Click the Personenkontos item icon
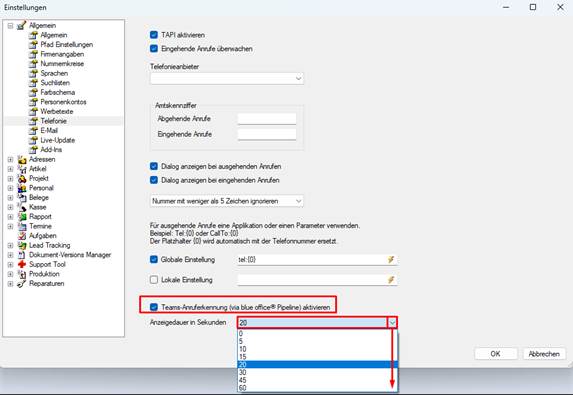 click(x=34, y=102)
